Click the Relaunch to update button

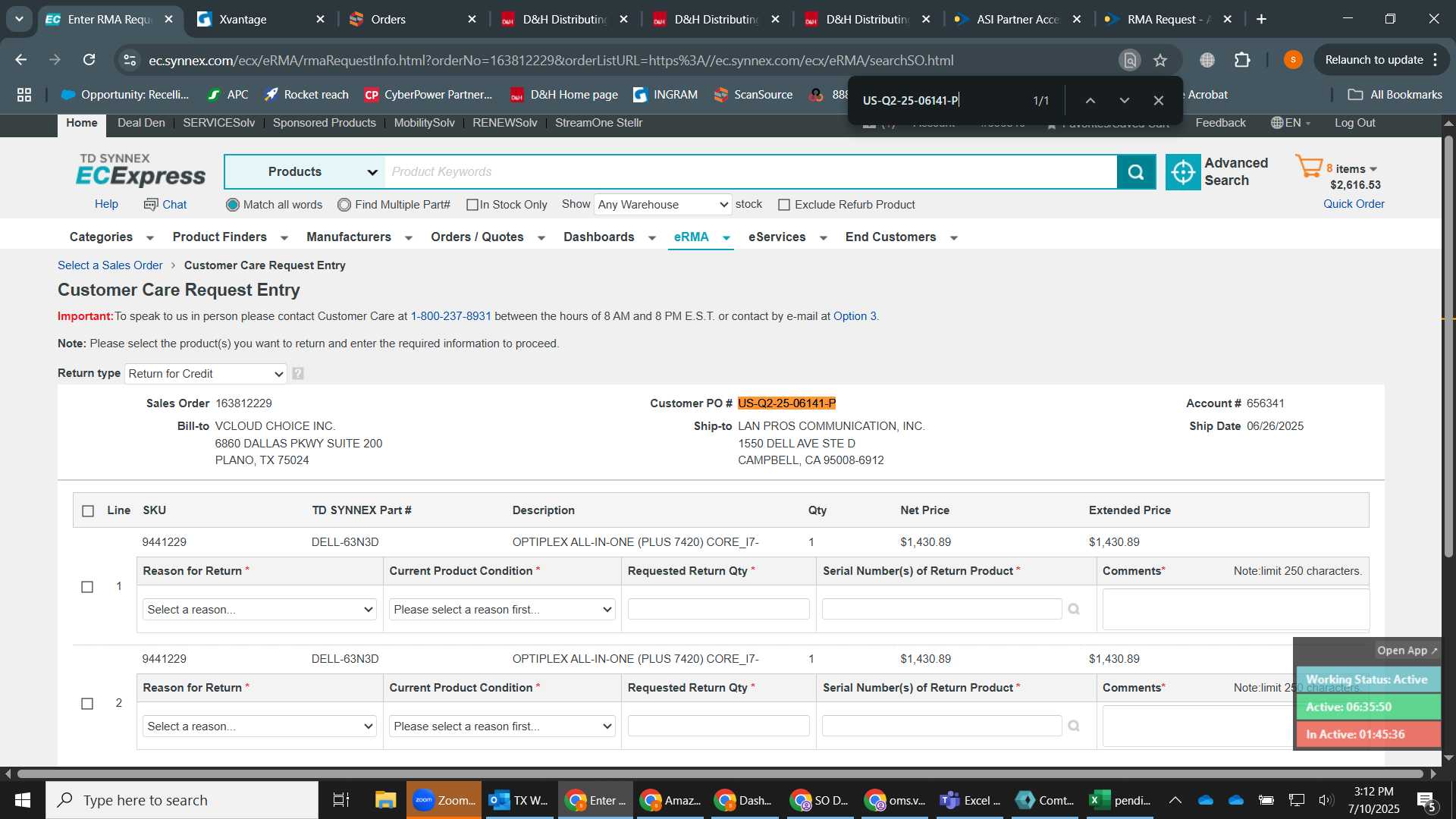pyautogui.click(x=1373, y=60)
